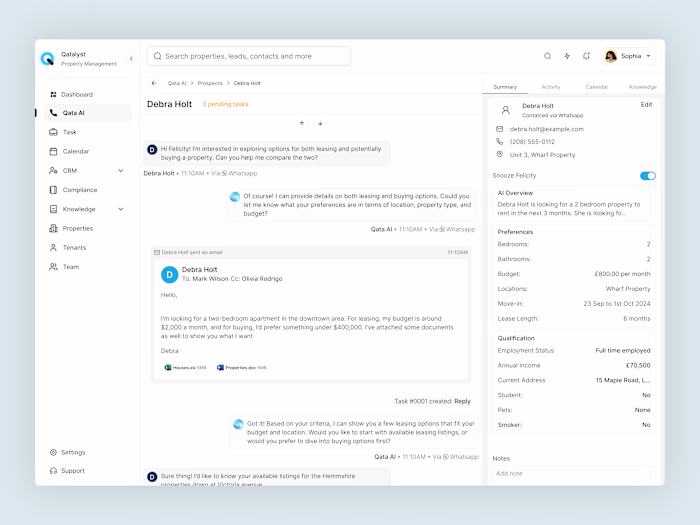The image size is (700, 525).
Task: Click D avatar on 'Hi Felicity!' message
Action: tap(152, 150)
